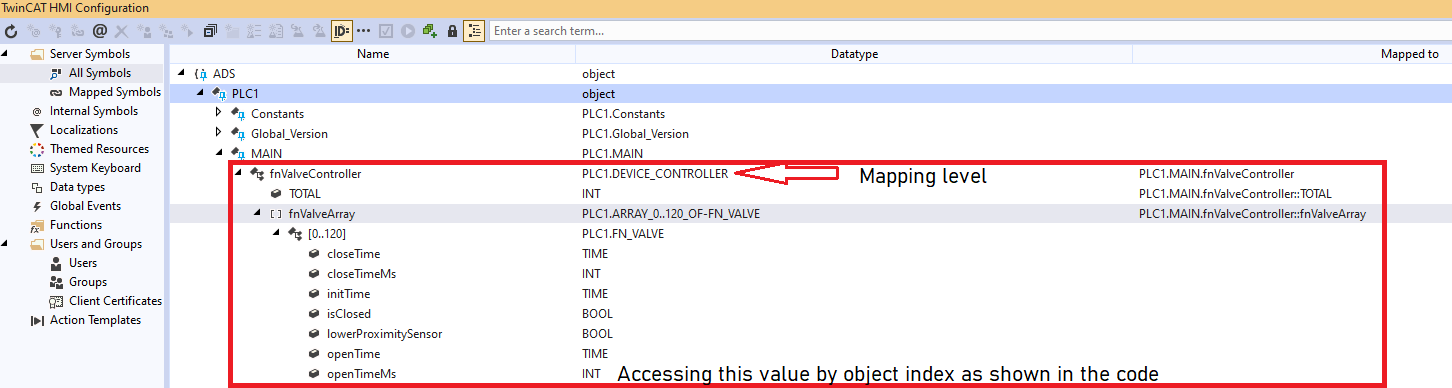This screenshot has height=388, width=1452.
Task: Click the PLC1.FN_VALVE datatype cell
Action: (623, 234)
